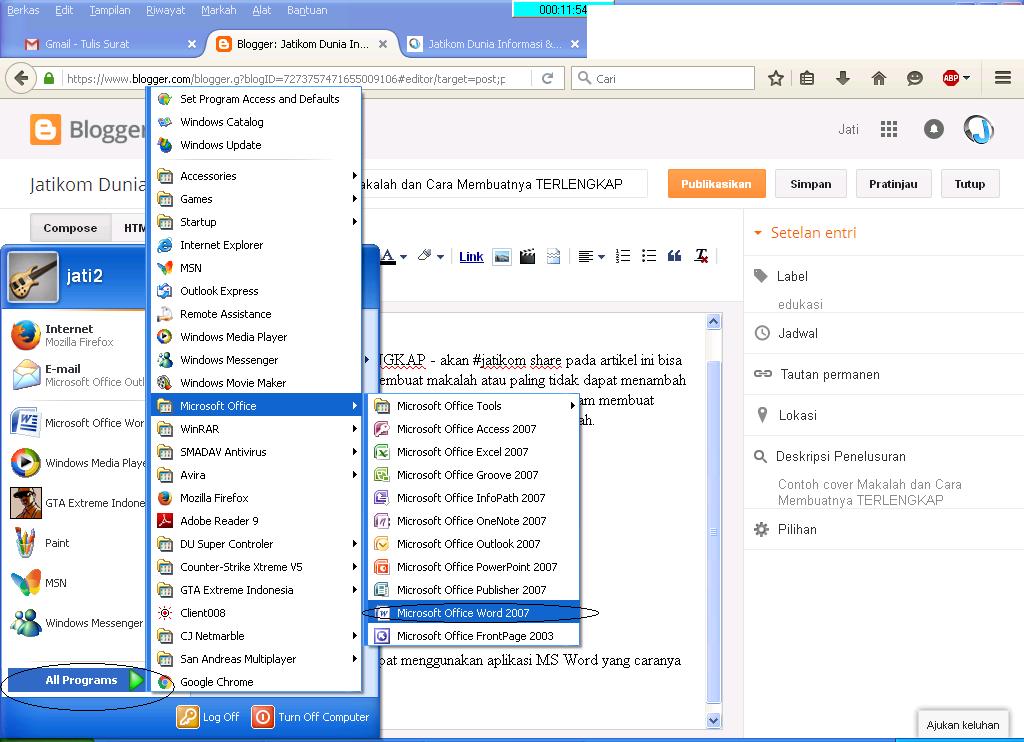Click Log Off button
Screen dimensions: 1024x742
pos(208,717)
